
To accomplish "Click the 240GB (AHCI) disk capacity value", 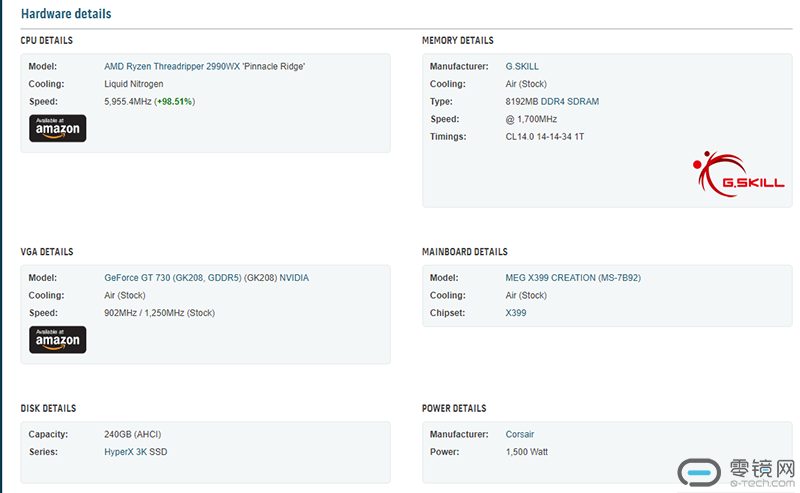I will click(132, 434).
